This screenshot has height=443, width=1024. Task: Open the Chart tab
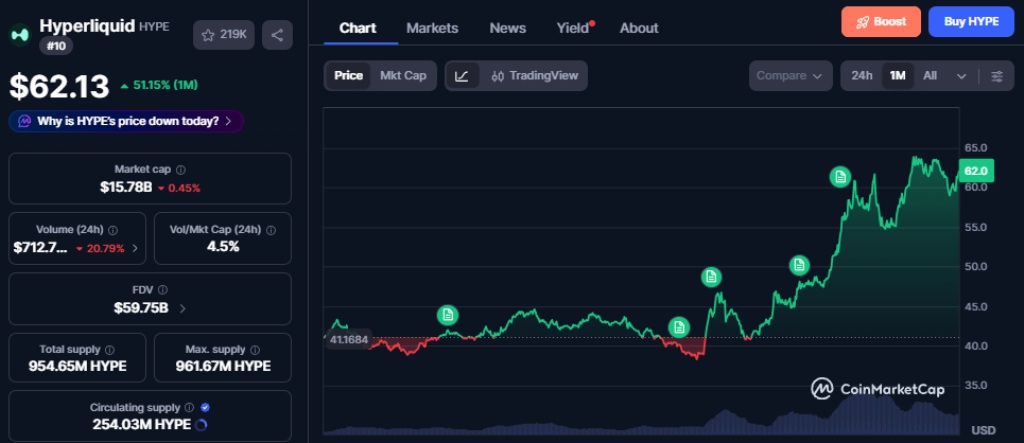coord(358,28)
